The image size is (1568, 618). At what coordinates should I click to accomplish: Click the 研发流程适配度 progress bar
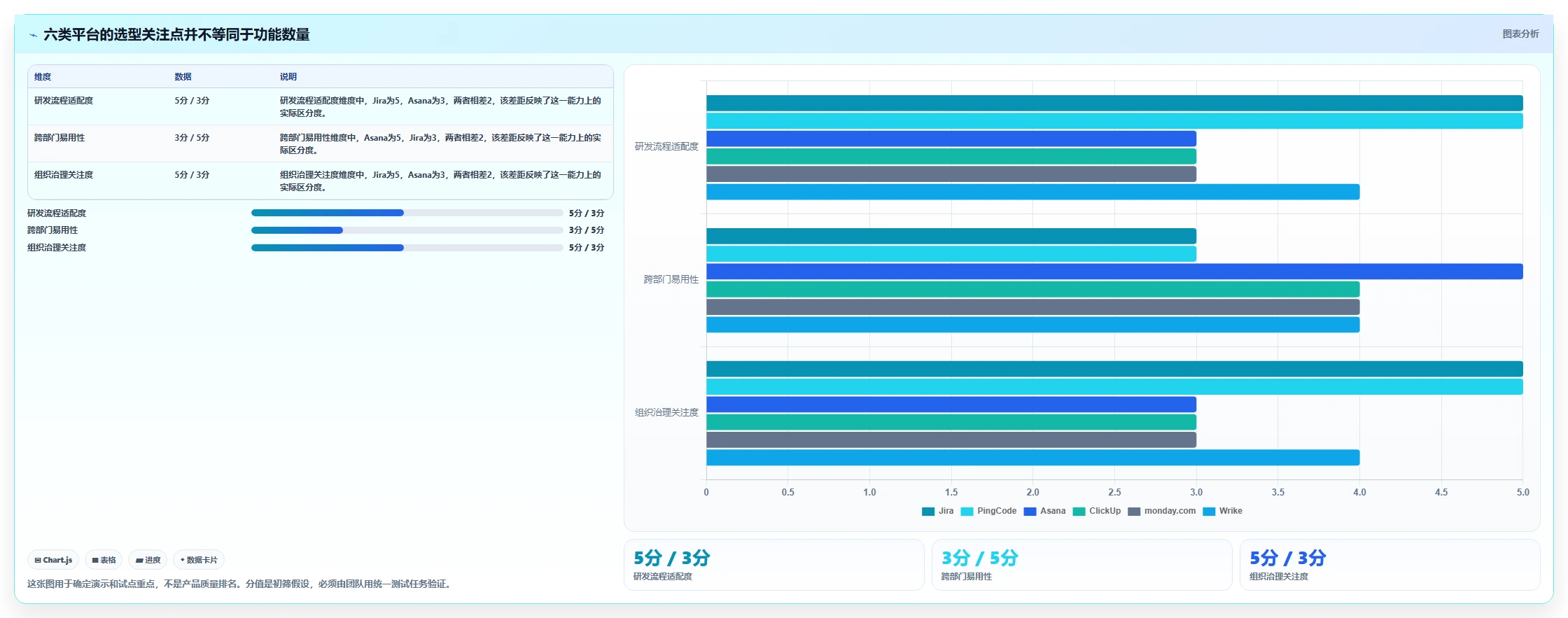coord(407,213)
